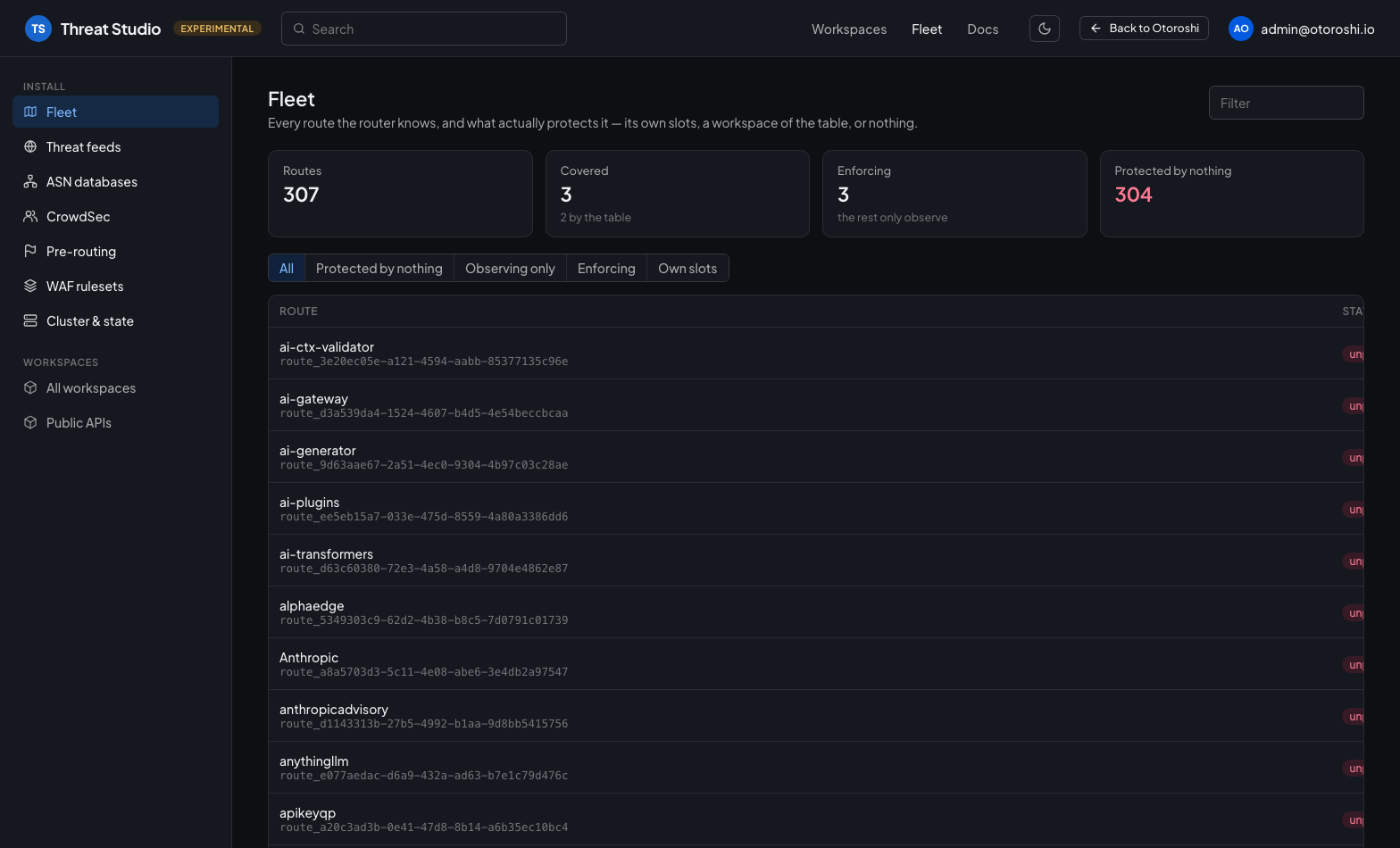Screen dimensions: 1400x848
Task: Click the Anthropic route name
Action: pos(309,657)
